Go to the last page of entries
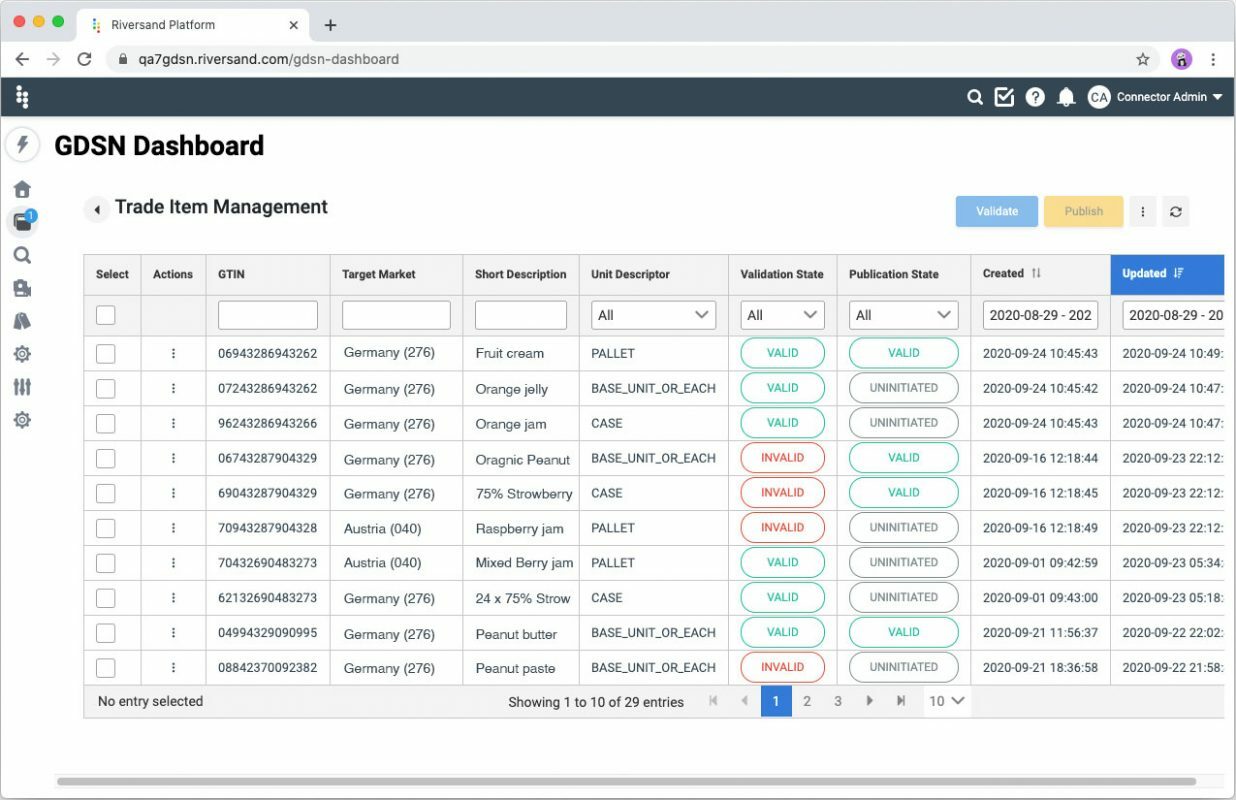 click(901, 701)
